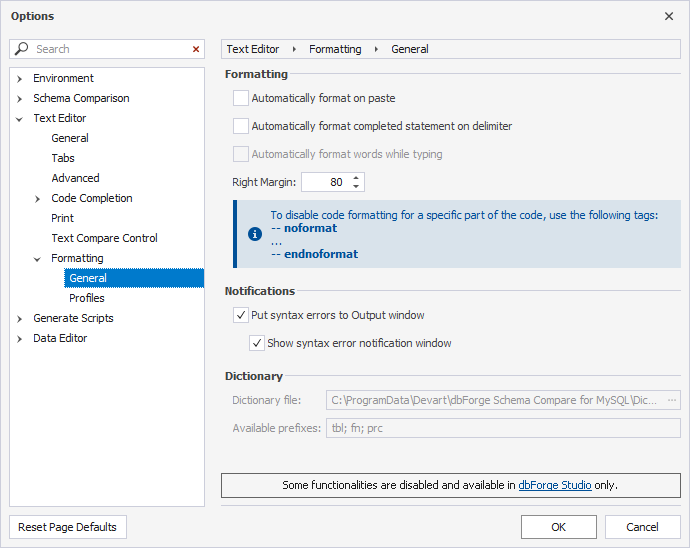
Task: Close the Options dialog
Action: [669, 16]
